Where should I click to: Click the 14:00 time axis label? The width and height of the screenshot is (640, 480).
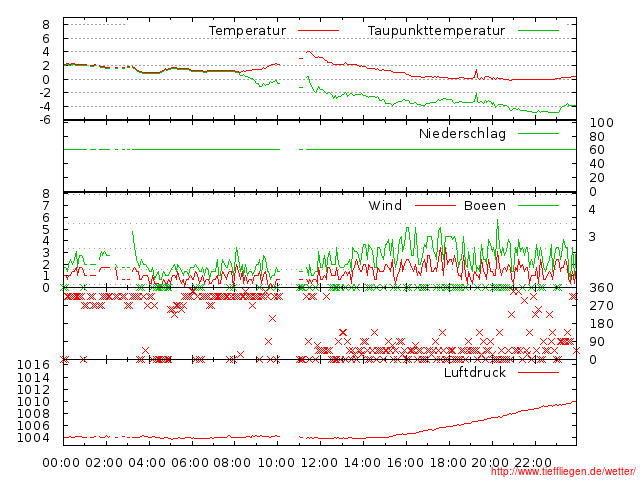point(362,463)
